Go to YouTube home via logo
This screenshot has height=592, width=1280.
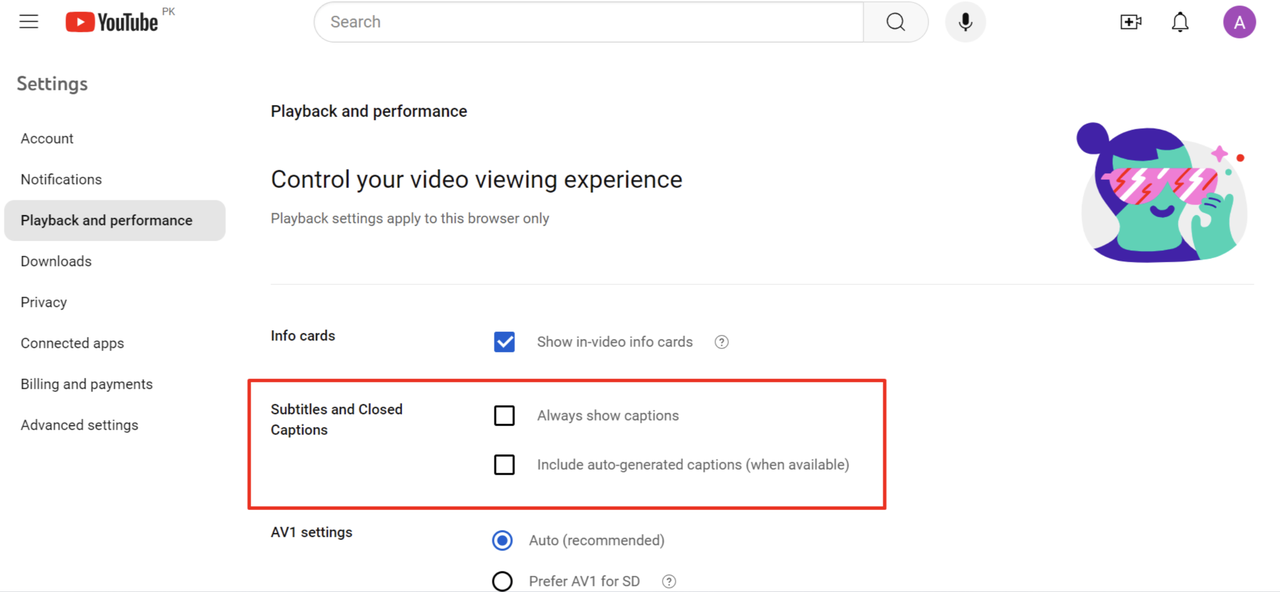pos(112,22)
